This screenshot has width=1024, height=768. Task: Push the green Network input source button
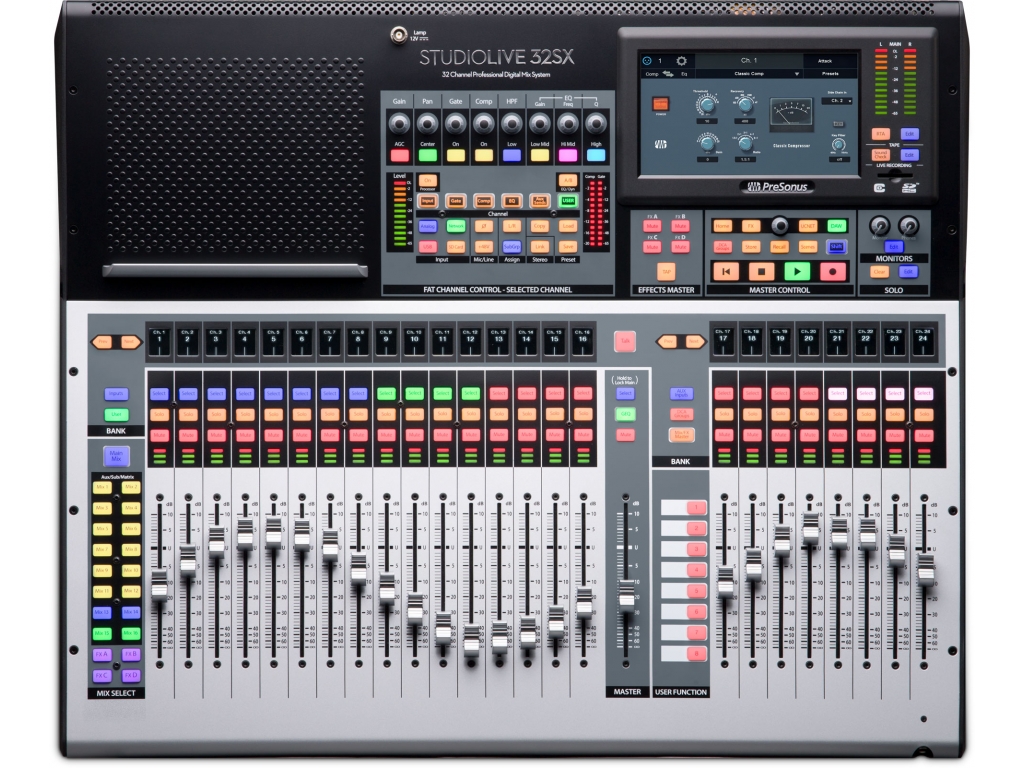[455, 226]
